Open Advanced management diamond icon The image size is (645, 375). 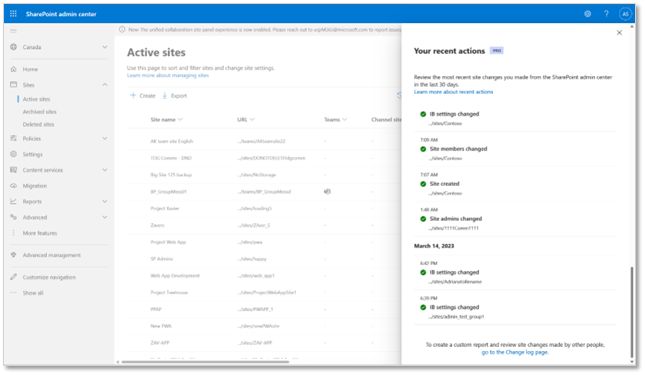pyautogui.click(x=14, y=255)
